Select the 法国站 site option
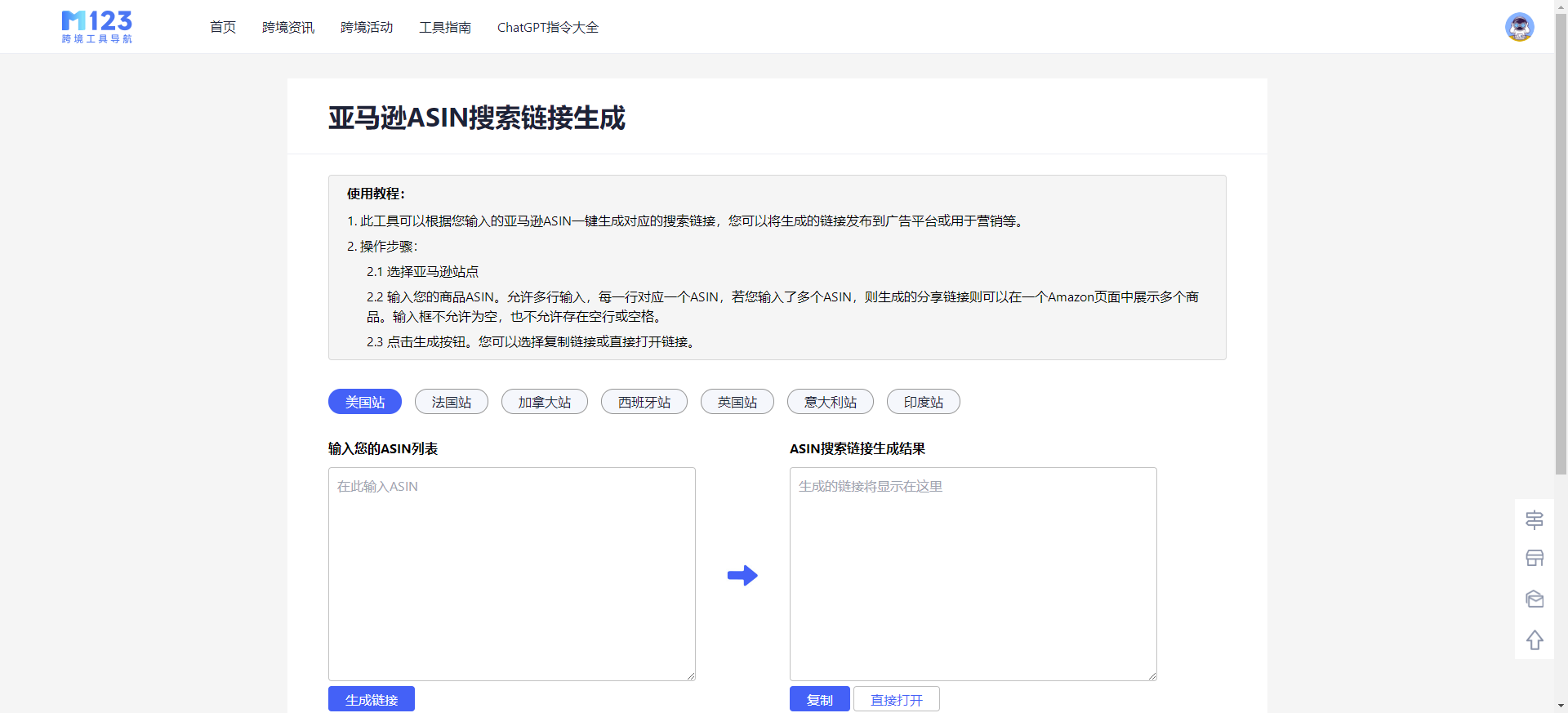 (452, 402)
